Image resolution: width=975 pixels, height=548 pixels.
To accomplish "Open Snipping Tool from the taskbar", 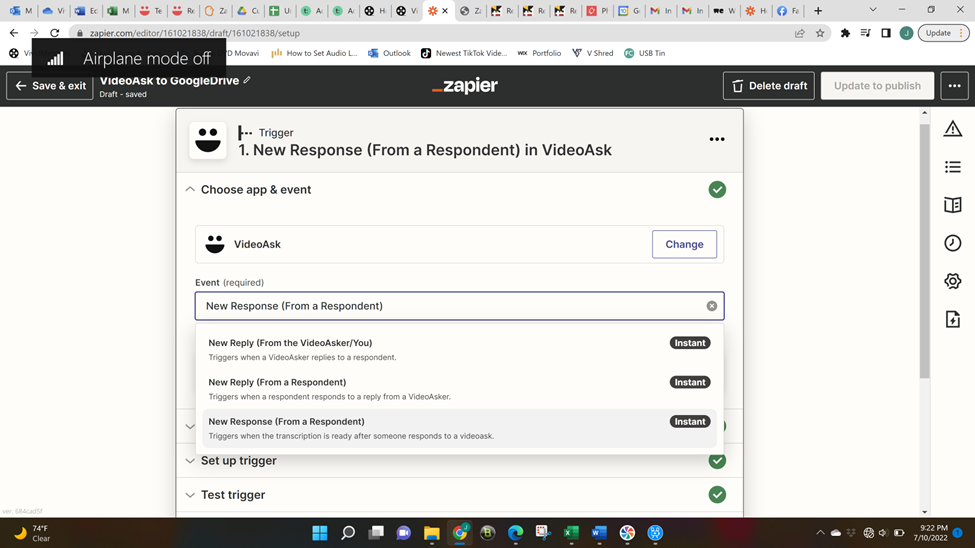I will (543, 533).
